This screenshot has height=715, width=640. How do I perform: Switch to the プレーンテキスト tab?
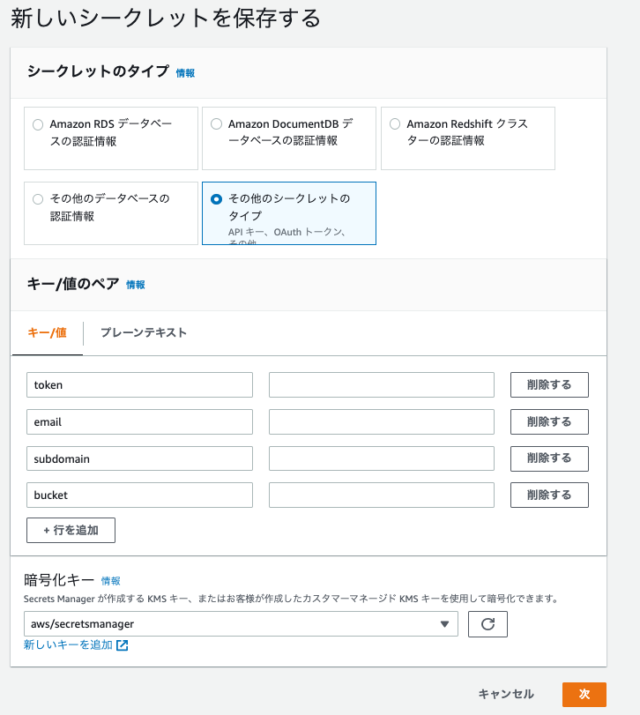143,333
